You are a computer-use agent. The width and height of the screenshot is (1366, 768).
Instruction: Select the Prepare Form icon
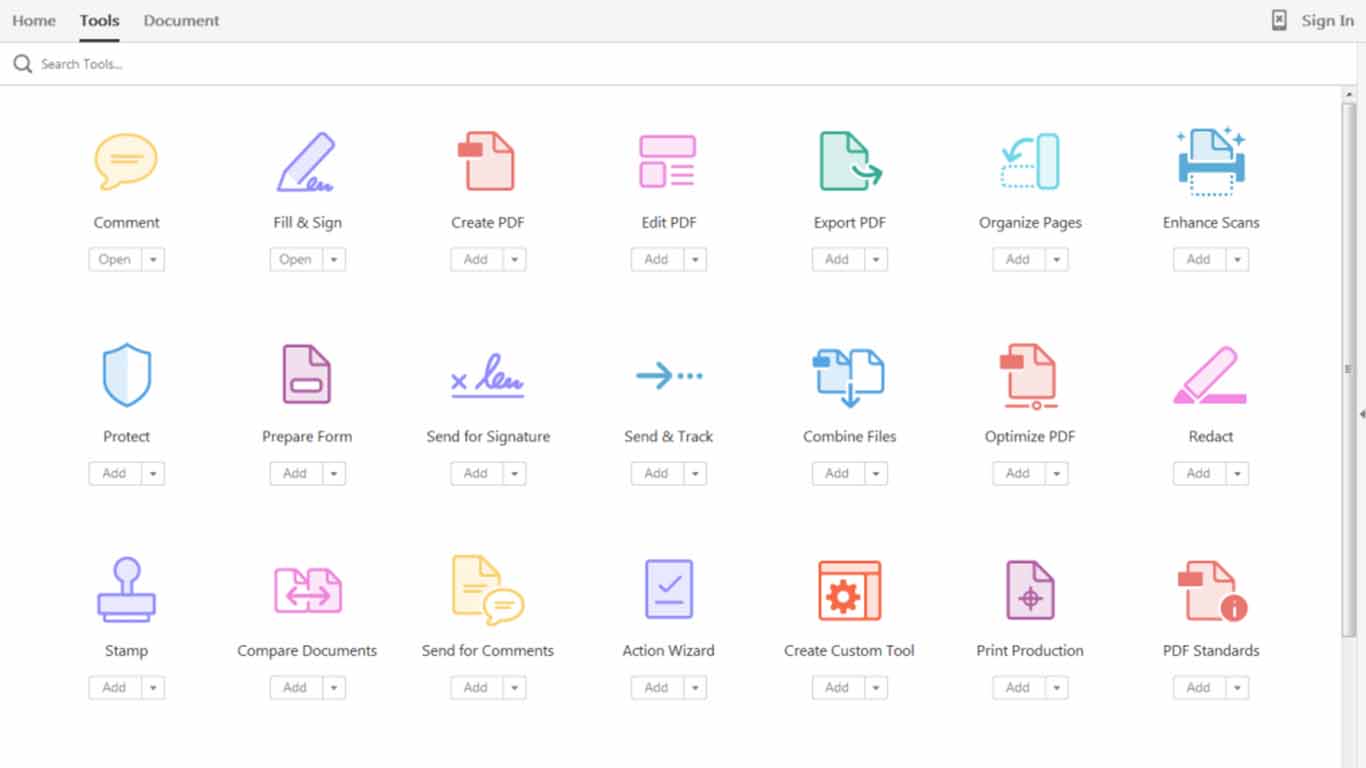tap(306, 374)
